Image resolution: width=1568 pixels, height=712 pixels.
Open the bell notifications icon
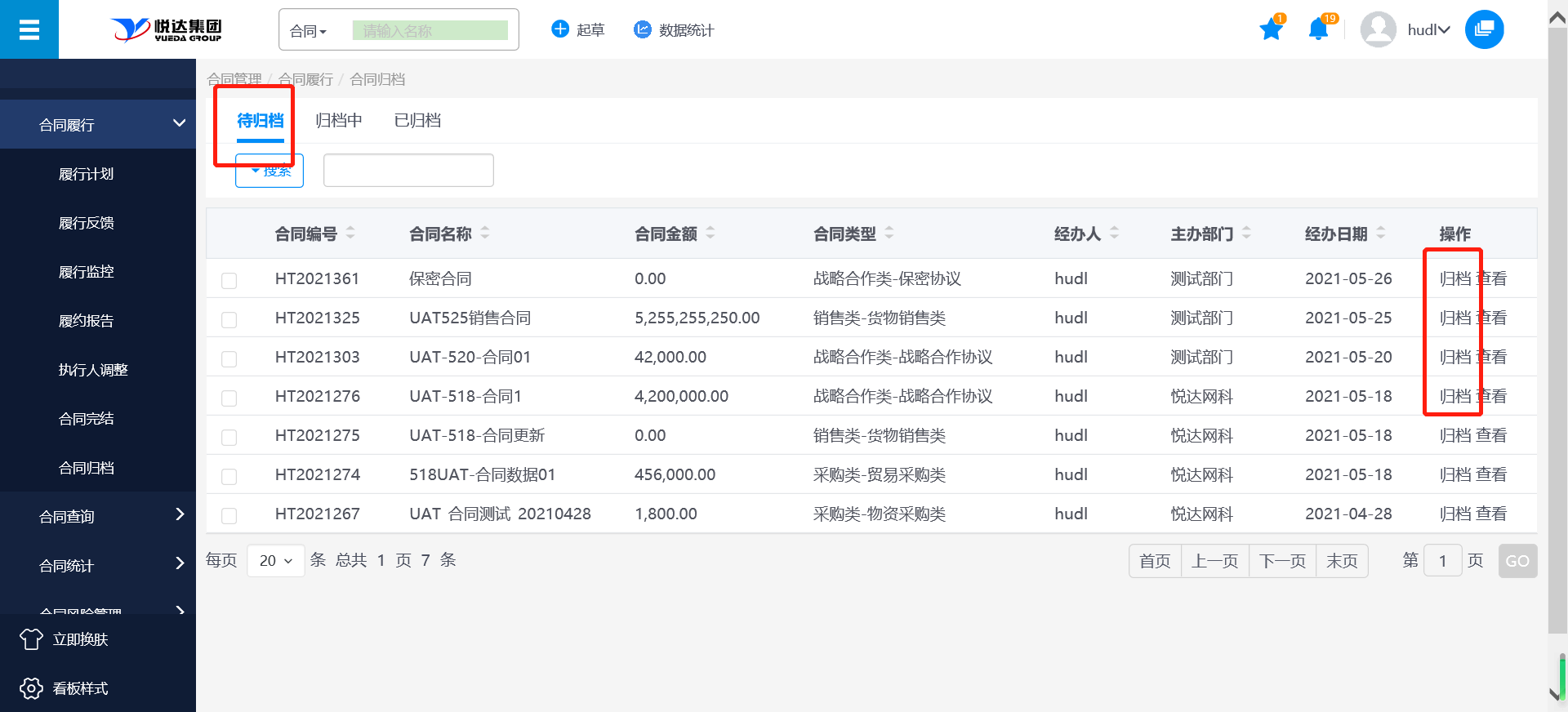(1317, 30)
